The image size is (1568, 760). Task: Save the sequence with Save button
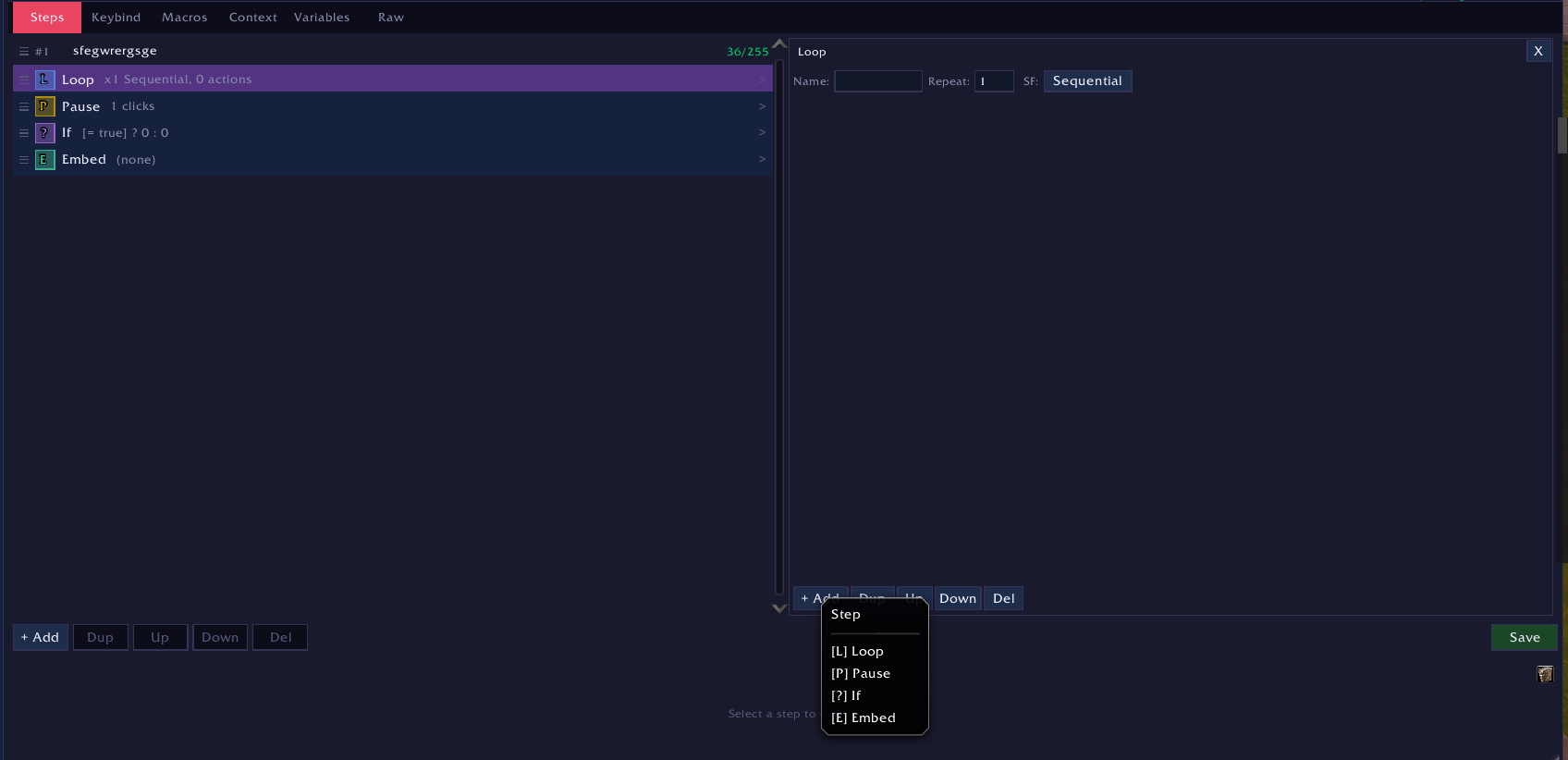(1525, 637)
